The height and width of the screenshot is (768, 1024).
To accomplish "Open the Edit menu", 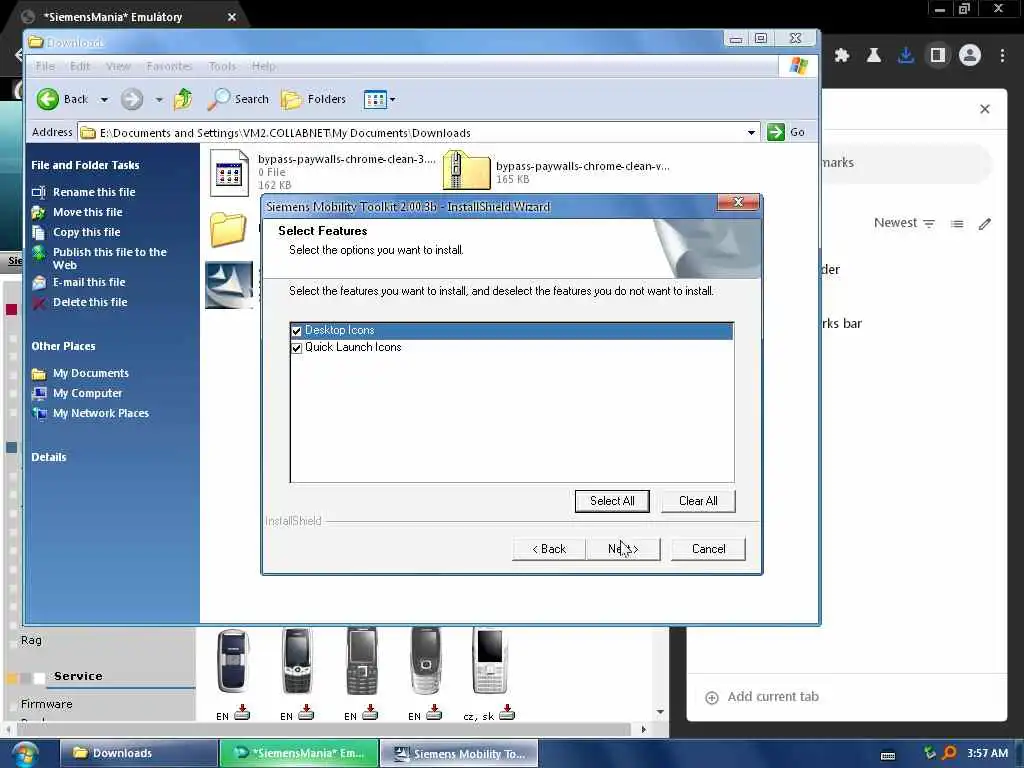I will coord(80,66).
